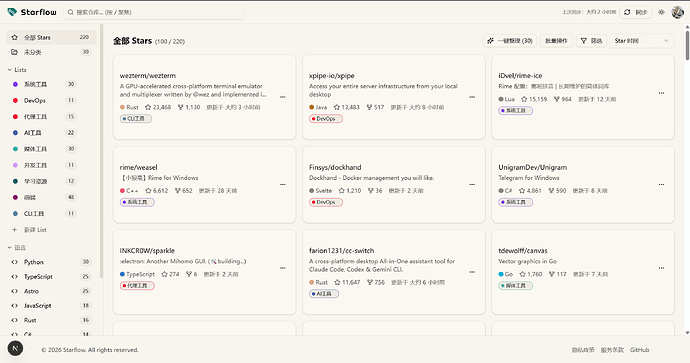This screenshot has height=363, width=690.
Task: Click the code icon next to Python
Action: (15, 262)
